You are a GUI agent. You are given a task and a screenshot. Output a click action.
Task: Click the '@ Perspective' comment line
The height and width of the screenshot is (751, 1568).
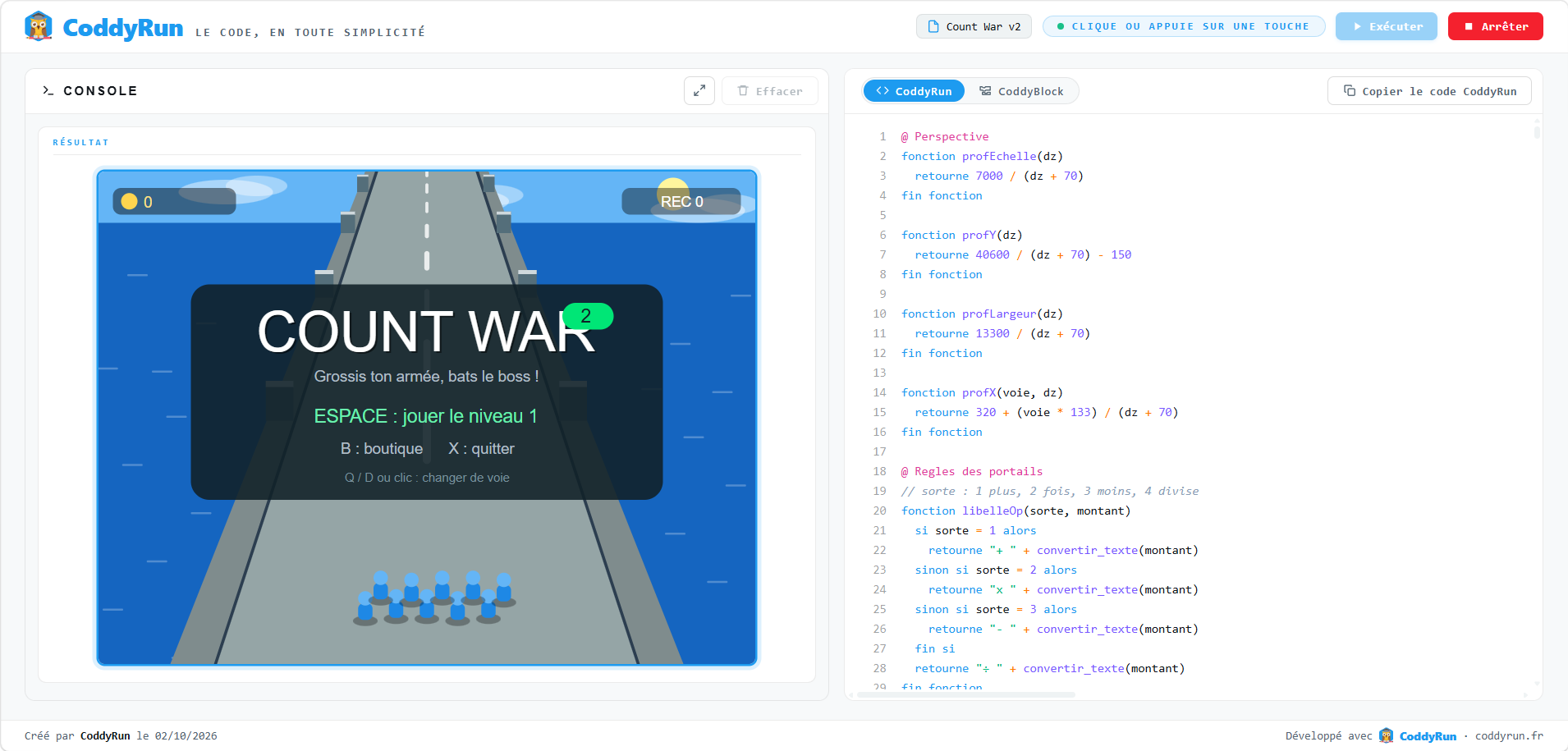(x=945, y=136)
